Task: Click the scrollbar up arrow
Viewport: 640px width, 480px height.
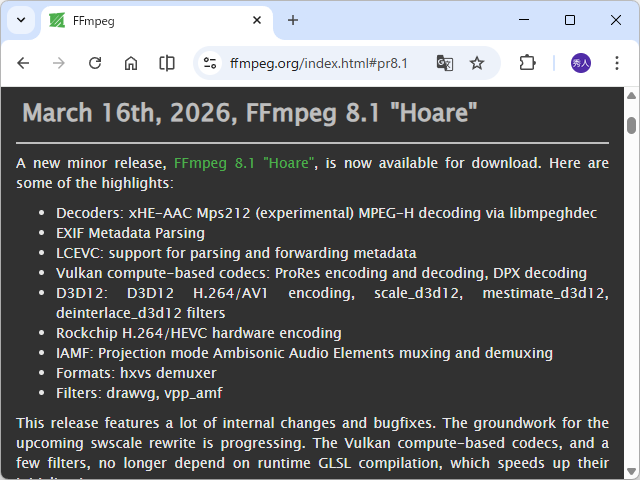Action: (x=631, y=96)
